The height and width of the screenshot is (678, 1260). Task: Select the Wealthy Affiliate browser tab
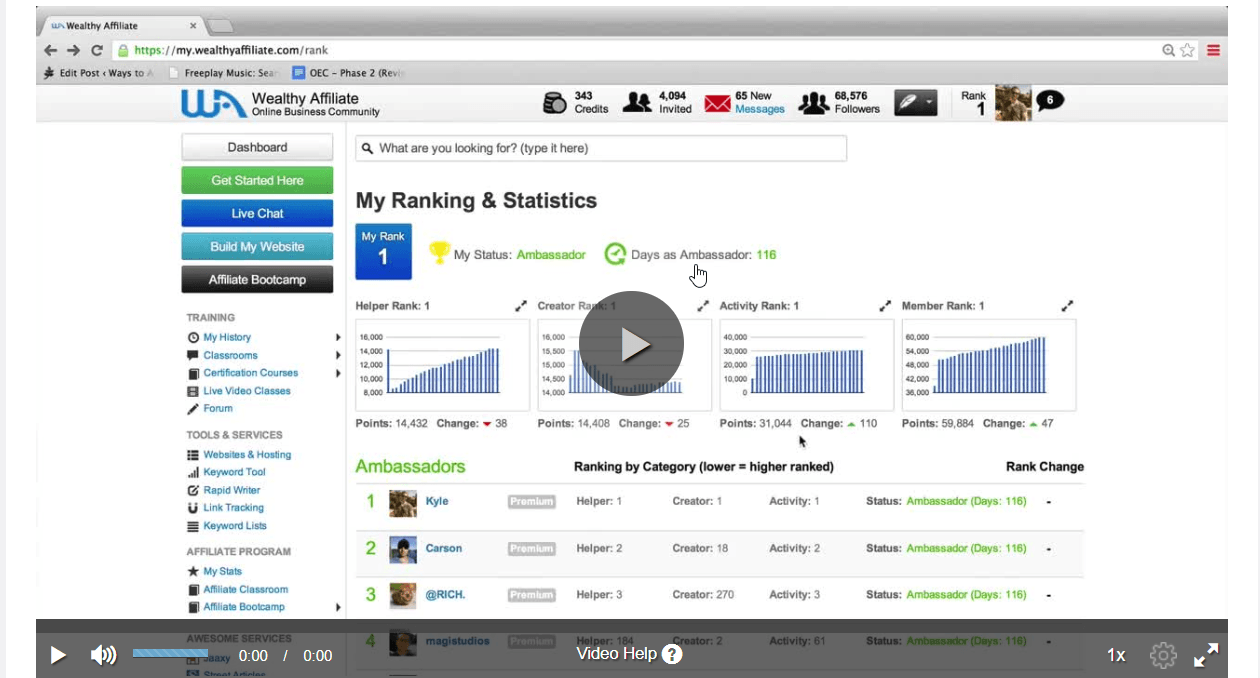pos(122,26)
